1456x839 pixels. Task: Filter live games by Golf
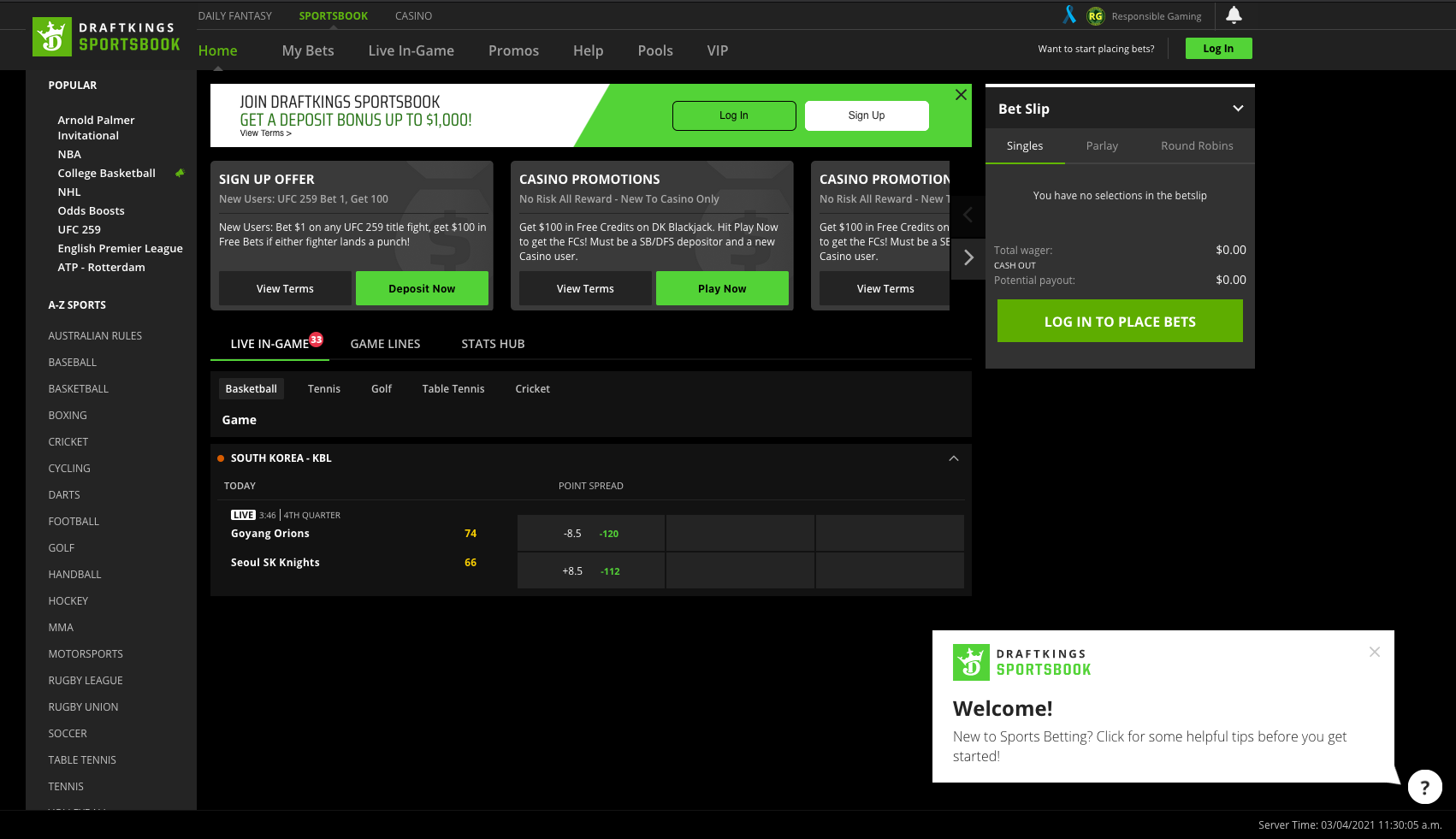coord(382,389)
